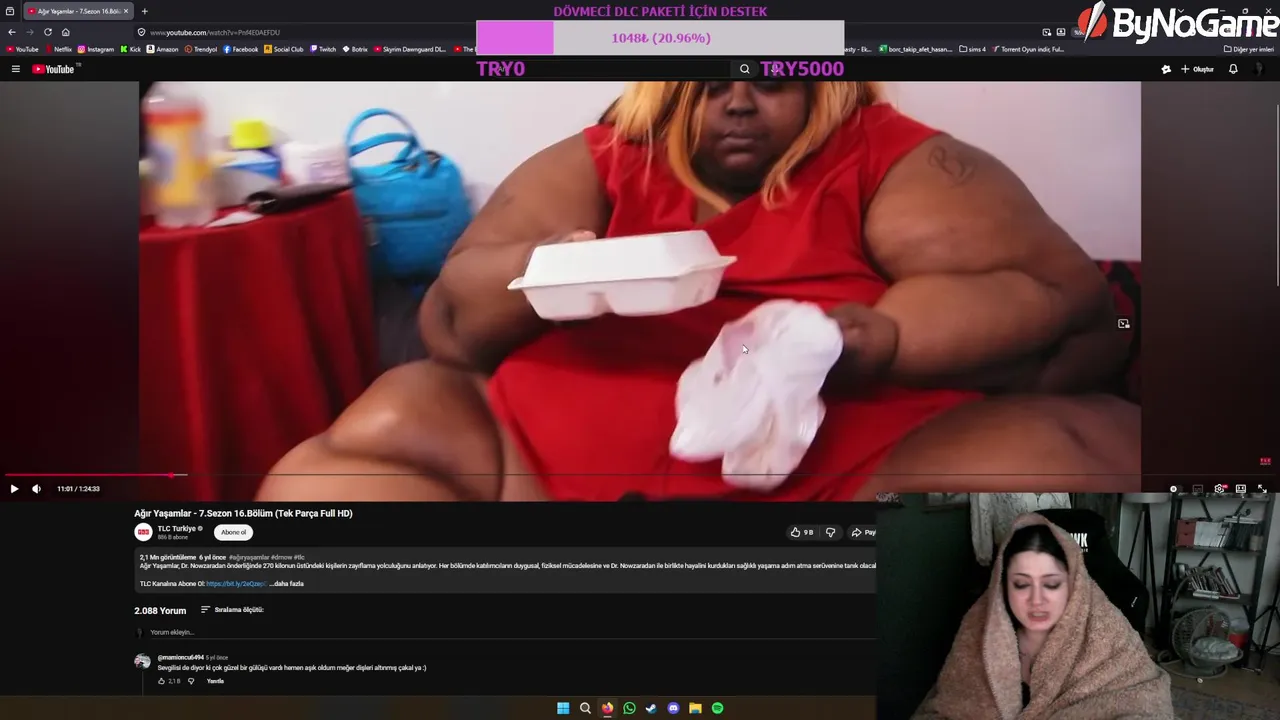
Task: Open the YouTube bookmark
Action: pyautogui.click(x=22, y=49)
